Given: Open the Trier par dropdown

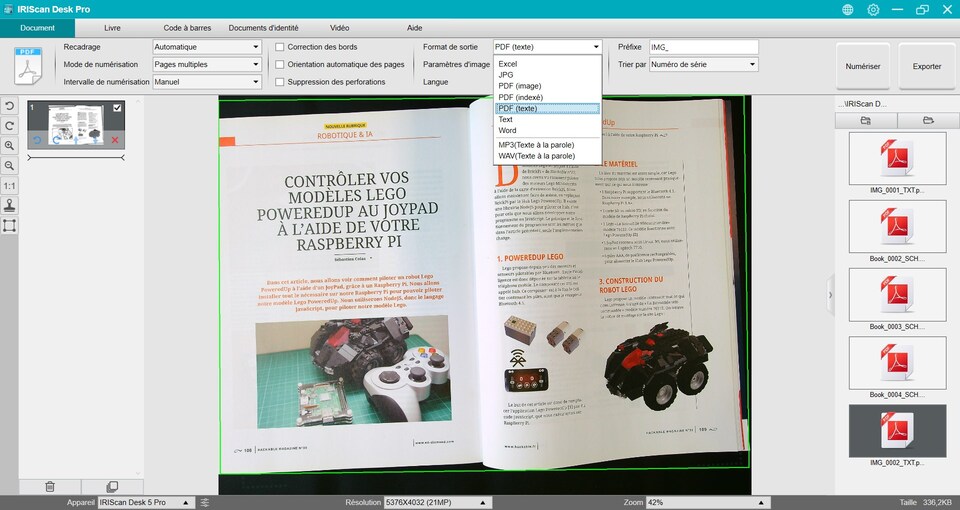Looking at the screenshot, I should pos(703,64).
